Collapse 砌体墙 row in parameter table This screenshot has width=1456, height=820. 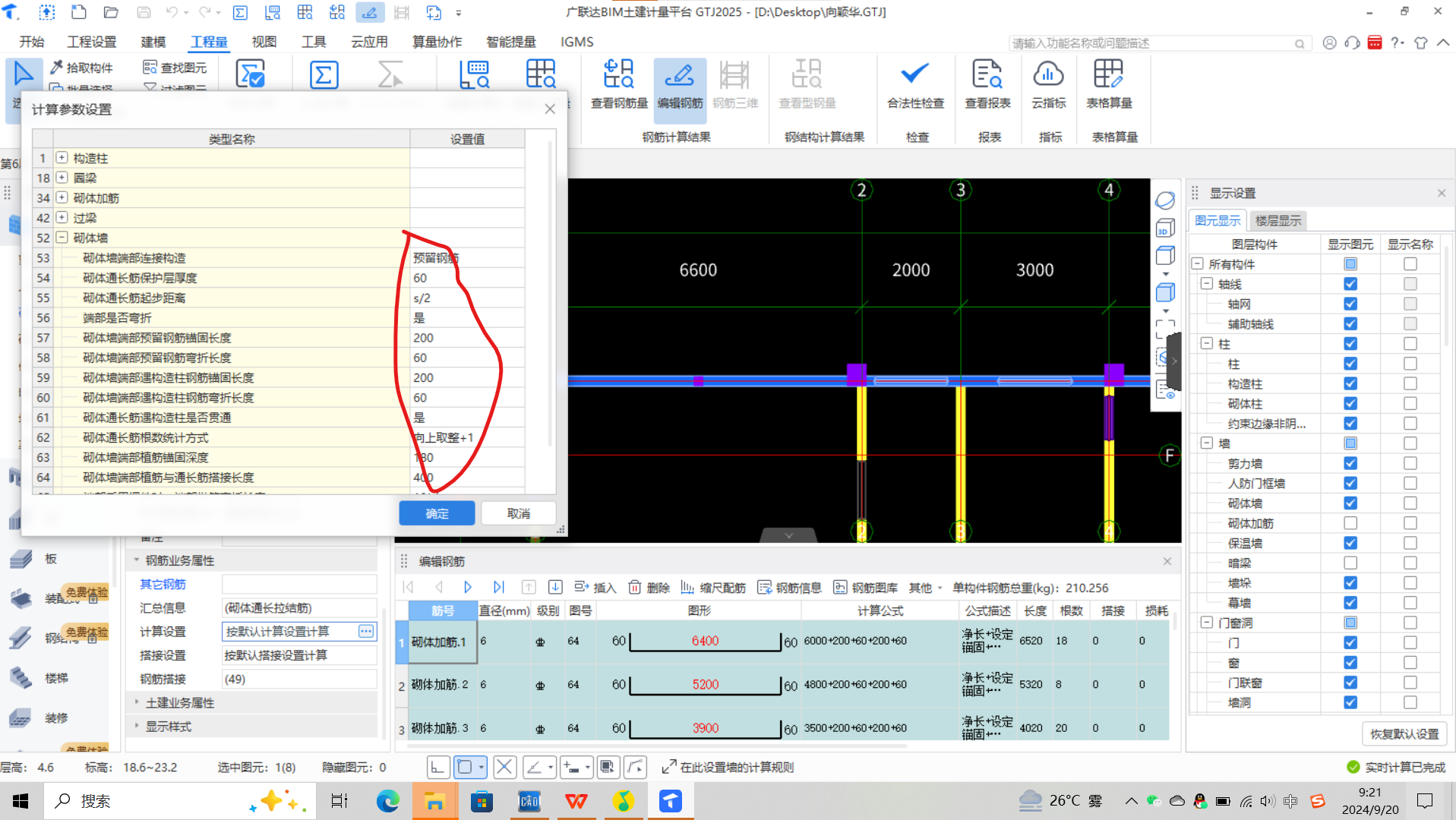pos(62,237)
